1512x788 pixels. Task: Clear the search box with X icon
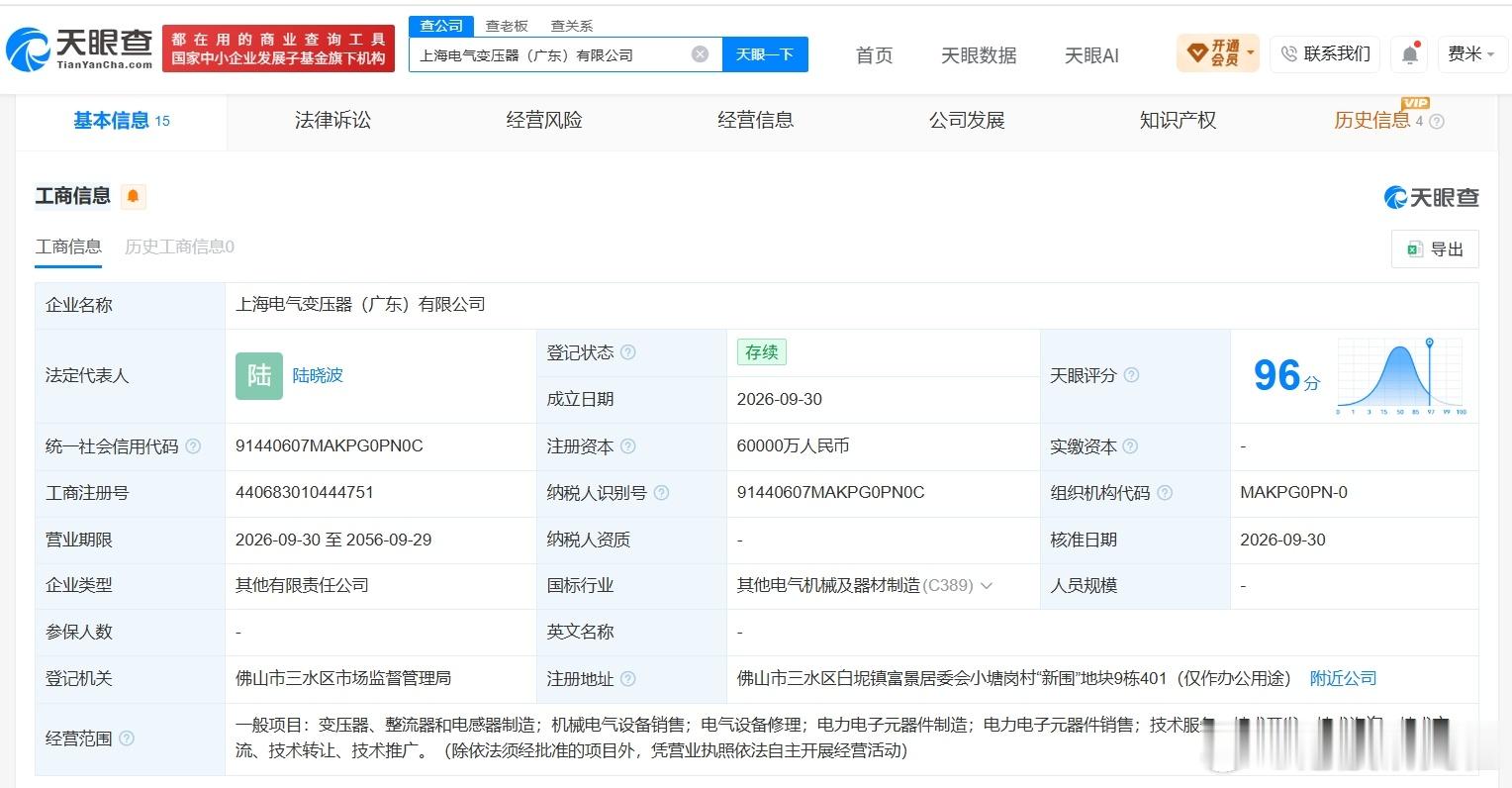[700, 54]
